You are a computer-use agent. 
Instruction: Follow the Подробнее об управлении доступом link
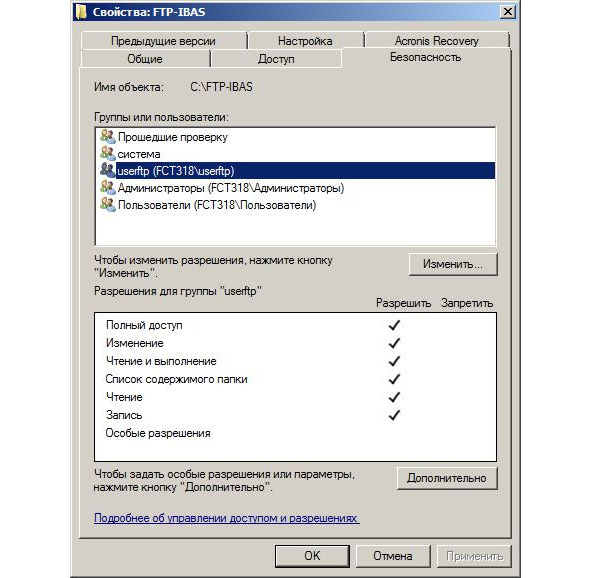click(227, 518)
